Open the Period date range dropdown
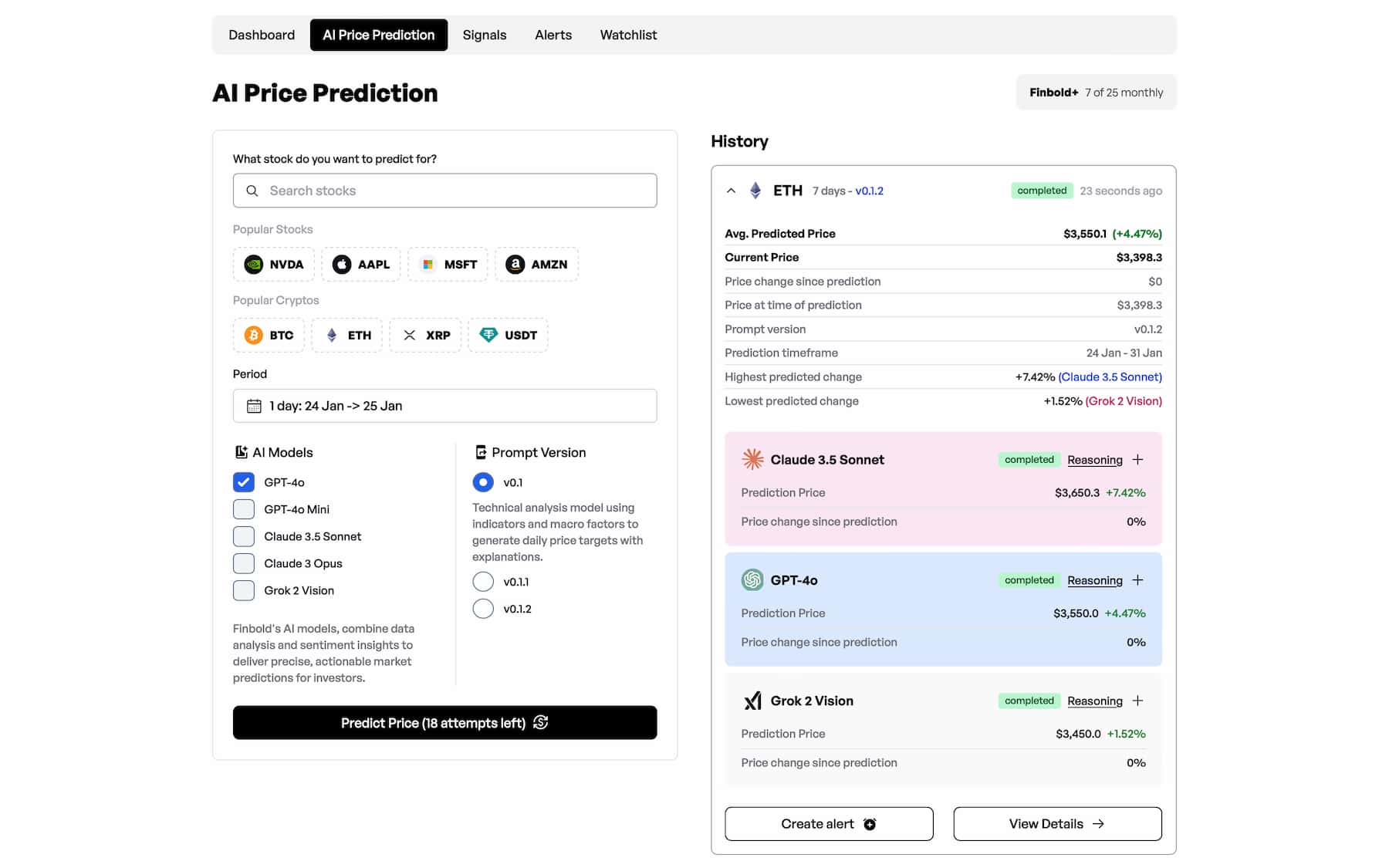Viewport: 1389px width, 868px height. (444, 406)
